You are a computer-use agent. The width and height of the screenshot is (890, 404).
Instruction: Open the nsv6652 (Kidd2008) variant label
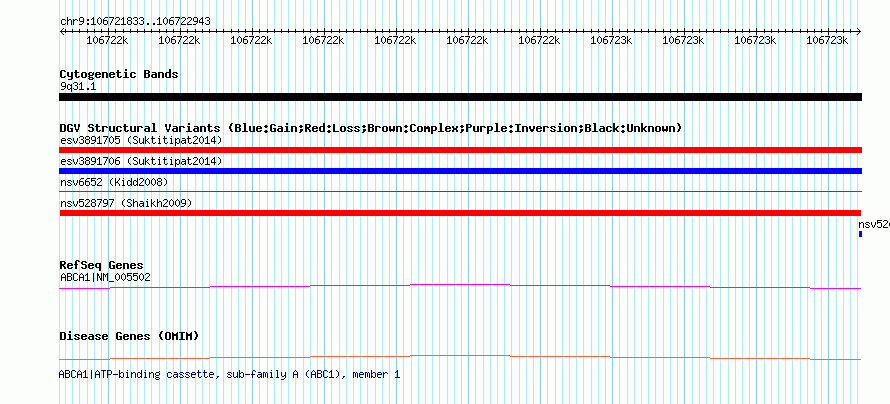[114, 182]
